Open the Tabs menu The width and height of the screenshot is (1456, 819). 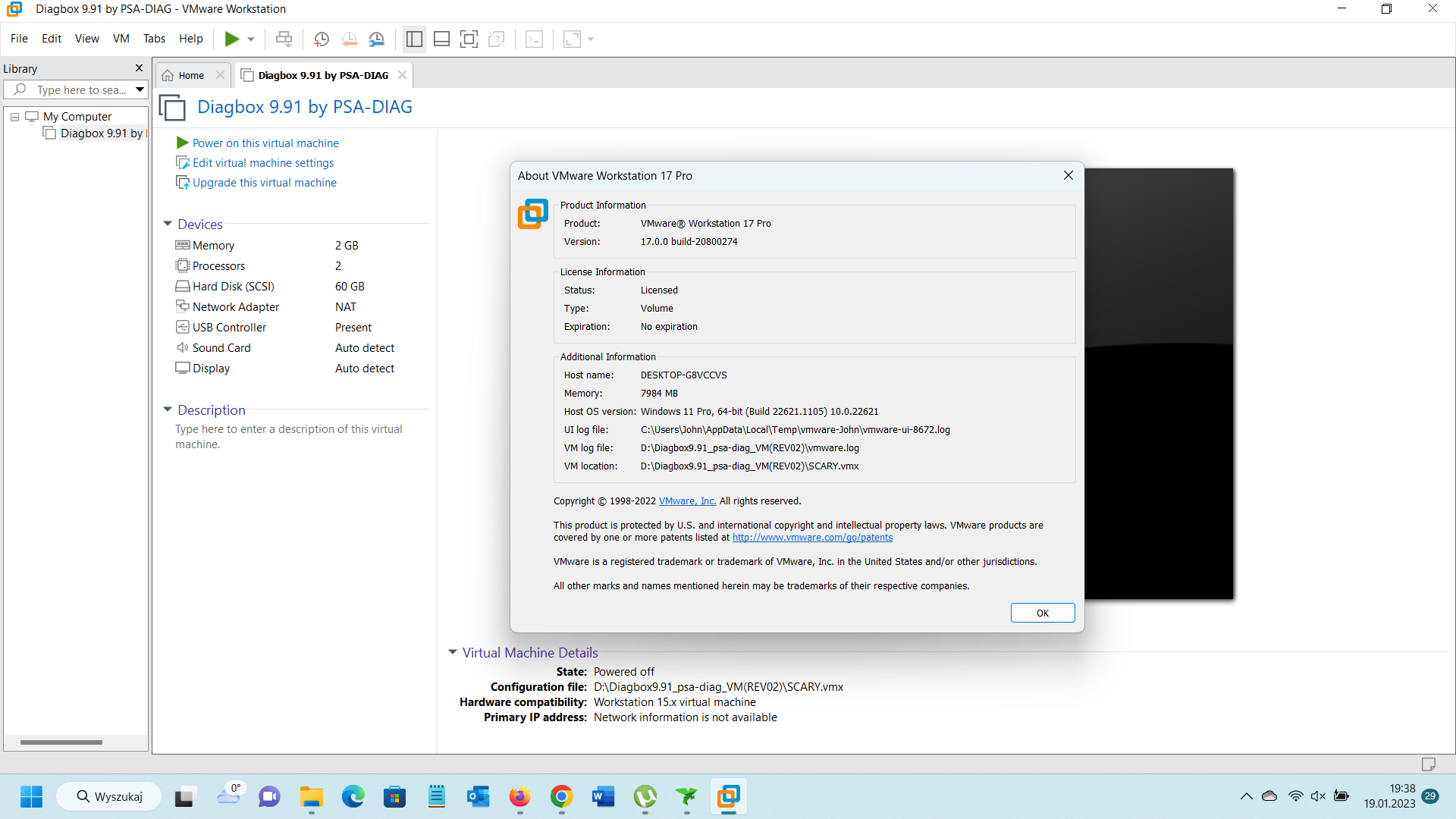[x=154, y=39]
